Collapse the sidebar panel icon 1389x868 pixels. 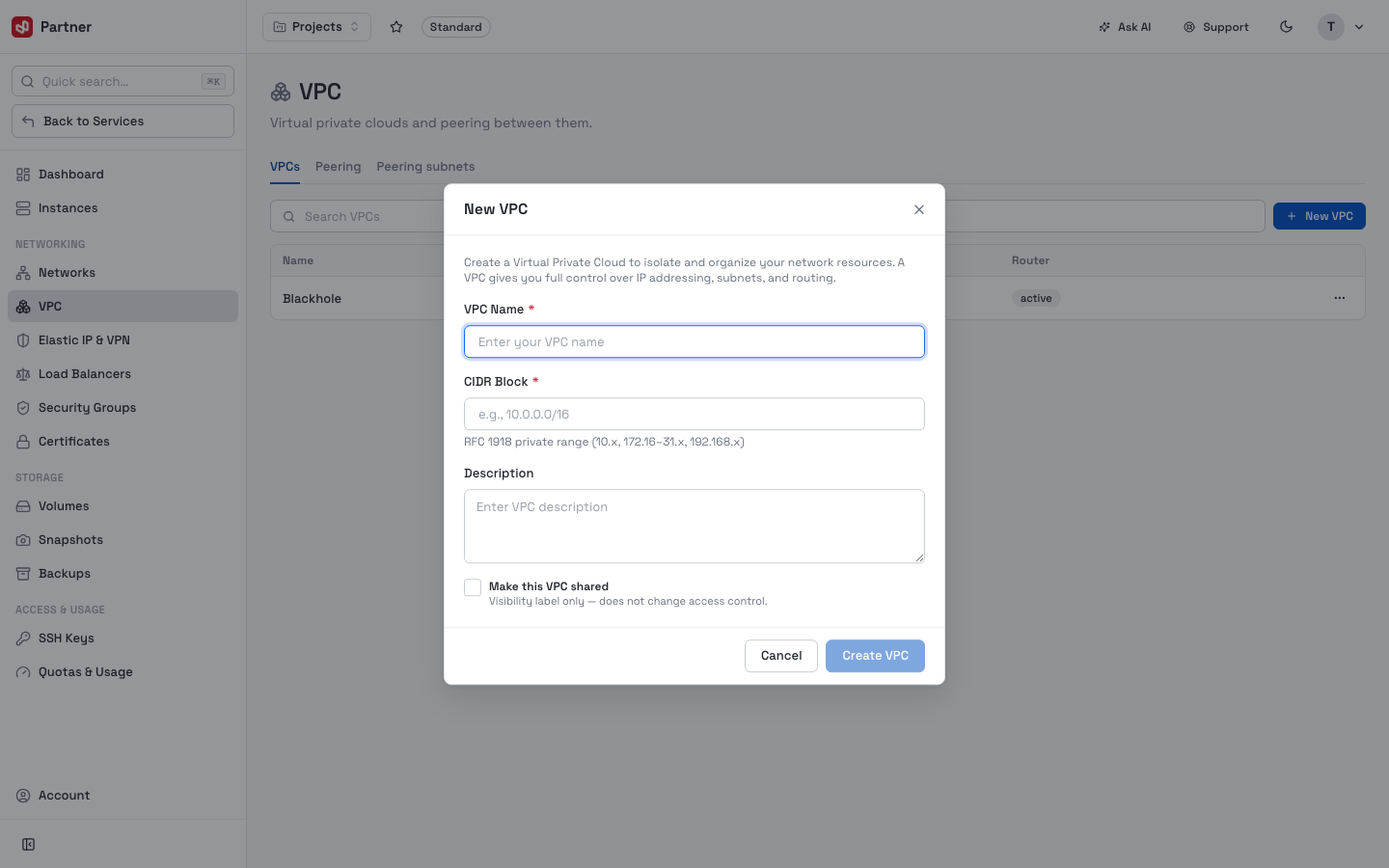(x=29, y=845)
